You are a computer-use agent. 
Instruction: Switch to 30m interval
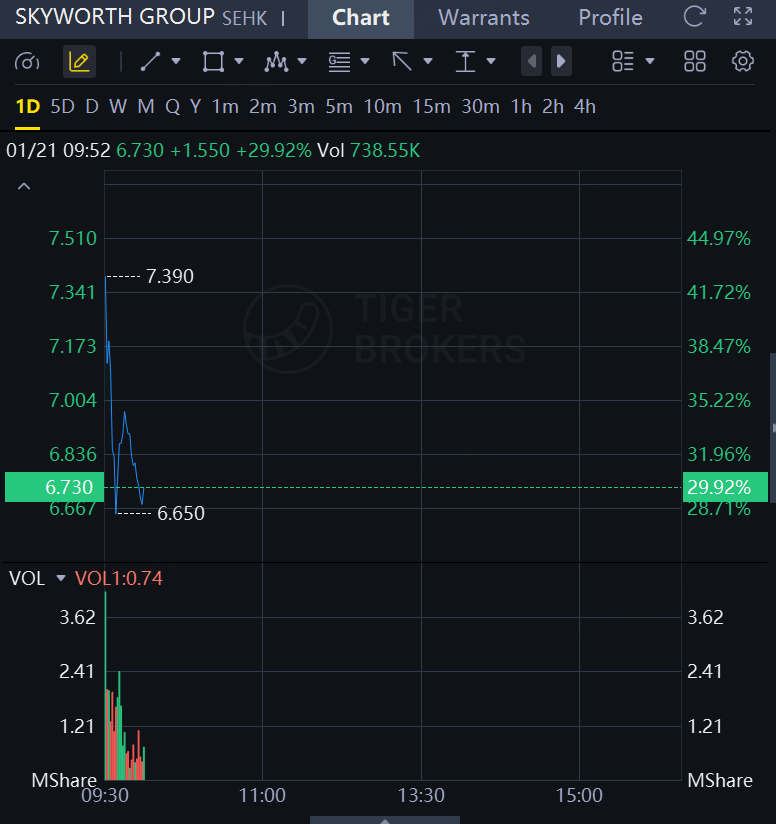[x=480, y=107]
